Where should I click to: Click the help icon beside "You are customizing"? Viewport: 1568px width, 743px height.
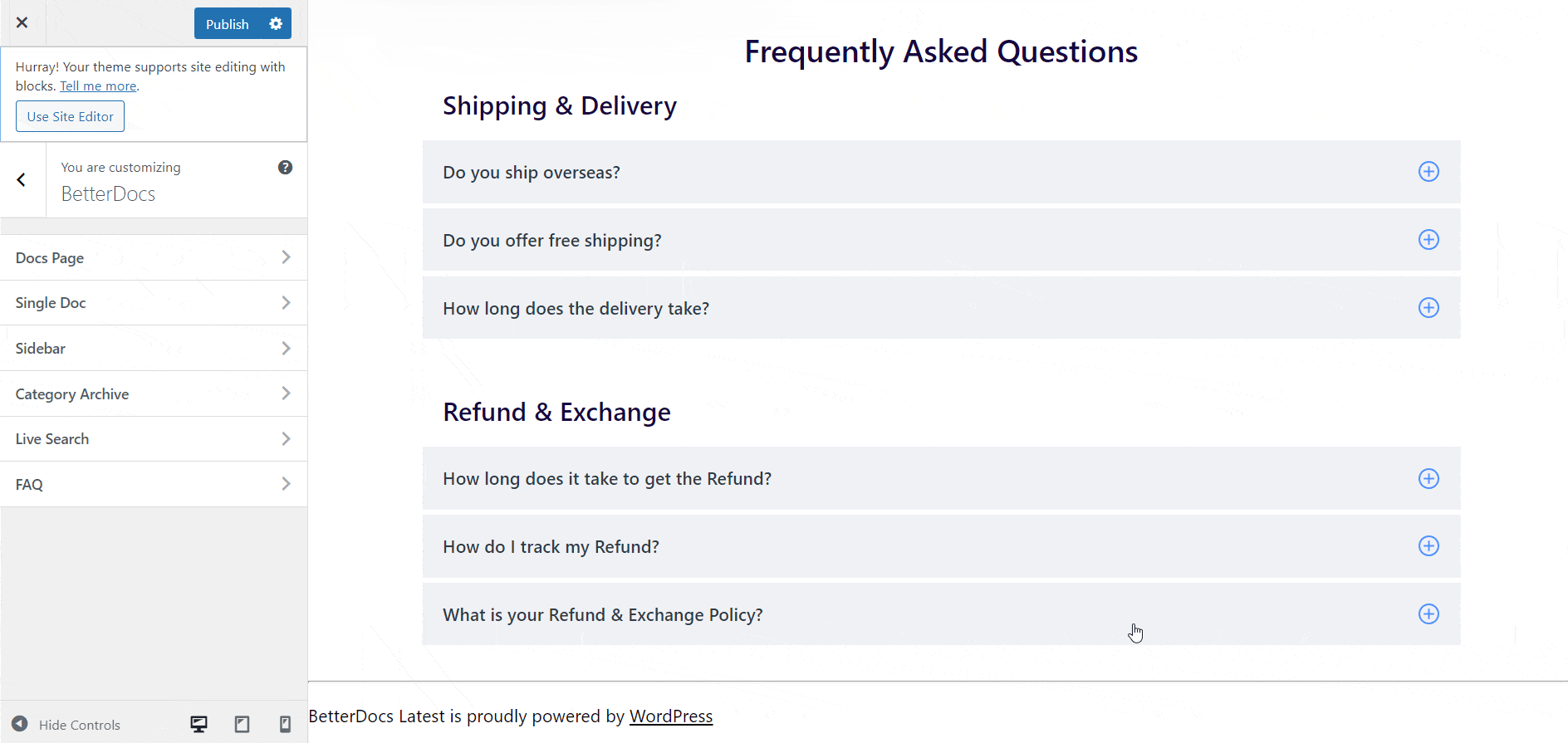tap(285, 167)
